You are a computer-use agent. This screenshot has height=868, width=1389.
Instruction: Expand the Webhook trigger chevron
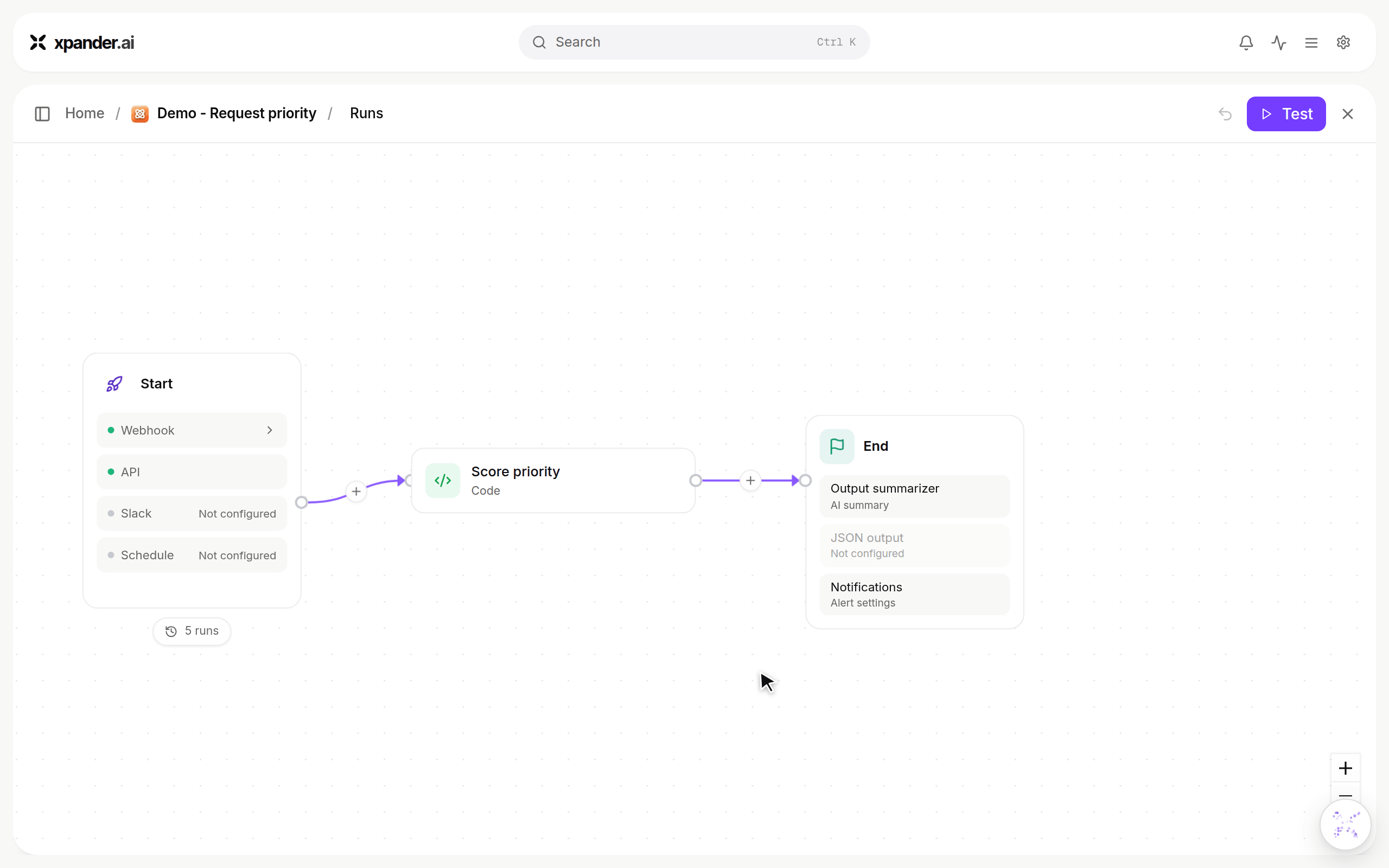(x=270, y=430)
